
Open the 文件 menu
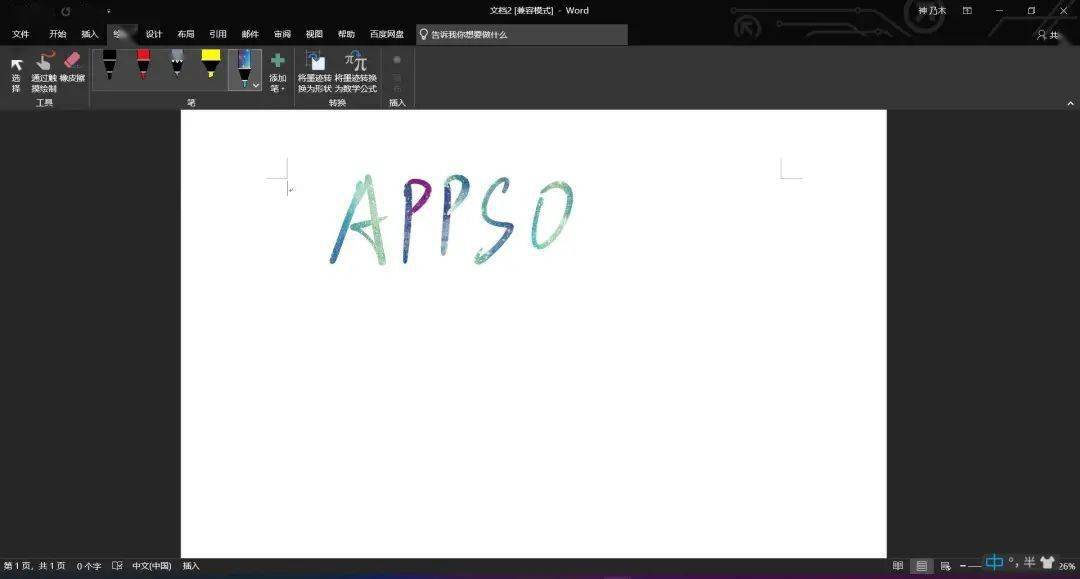[x=20, y=33]
